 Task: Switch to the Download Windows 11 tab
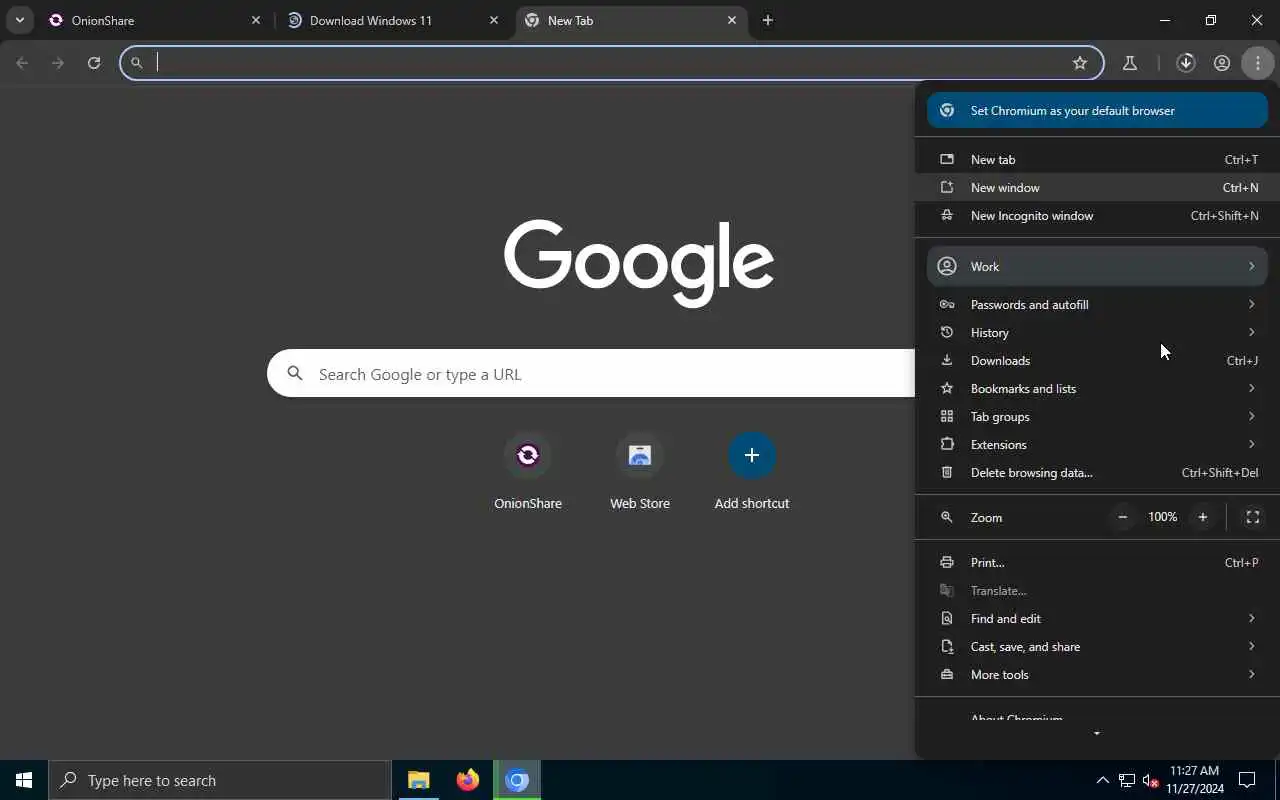pyautogui.click(x=394, y=20)
